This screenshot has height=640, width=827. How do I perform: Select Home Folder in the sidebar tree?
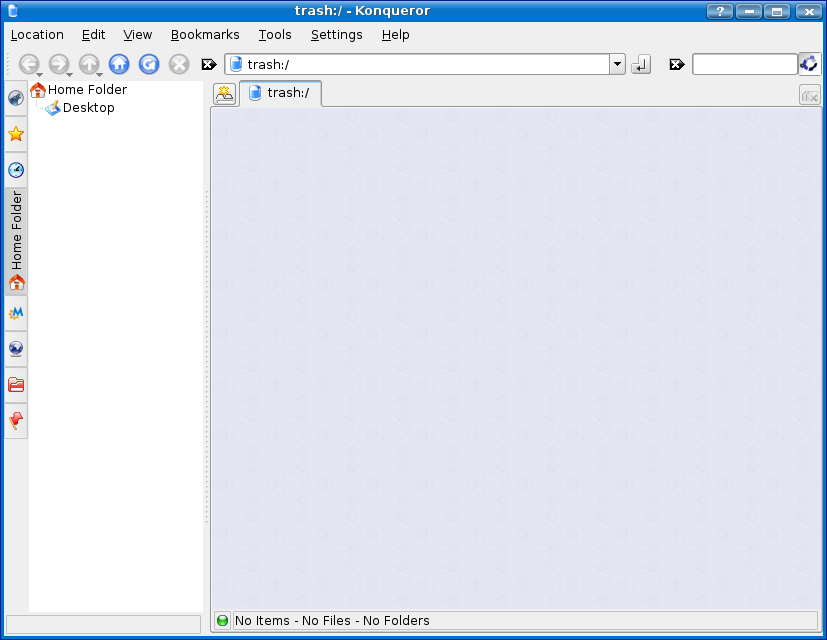click(x=87, y=90)
